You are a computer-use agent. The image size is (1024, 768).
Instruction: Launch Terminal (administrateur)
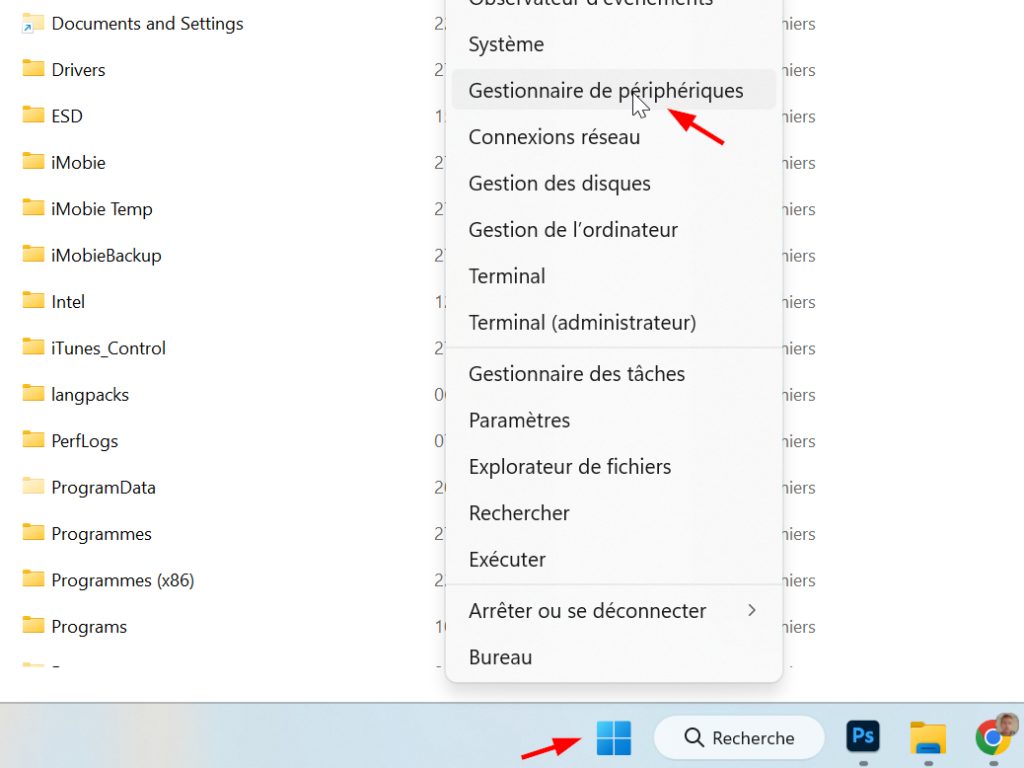[613, 322]
